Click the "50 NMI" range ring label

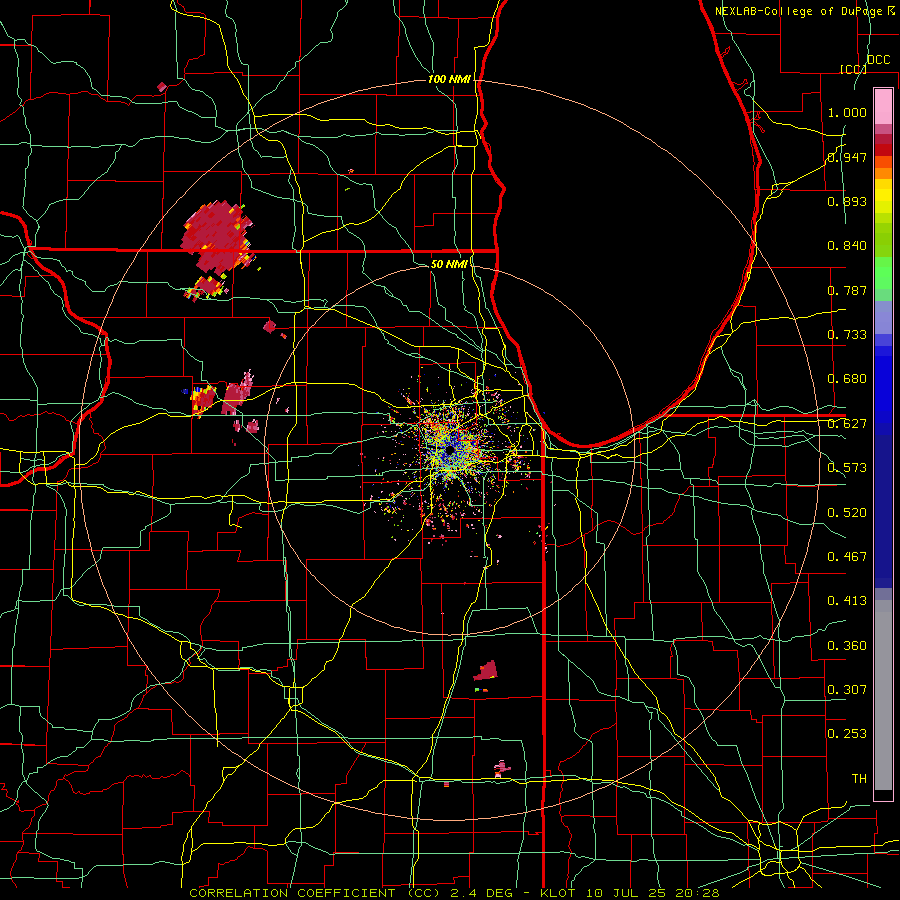(x=448, y=264)
